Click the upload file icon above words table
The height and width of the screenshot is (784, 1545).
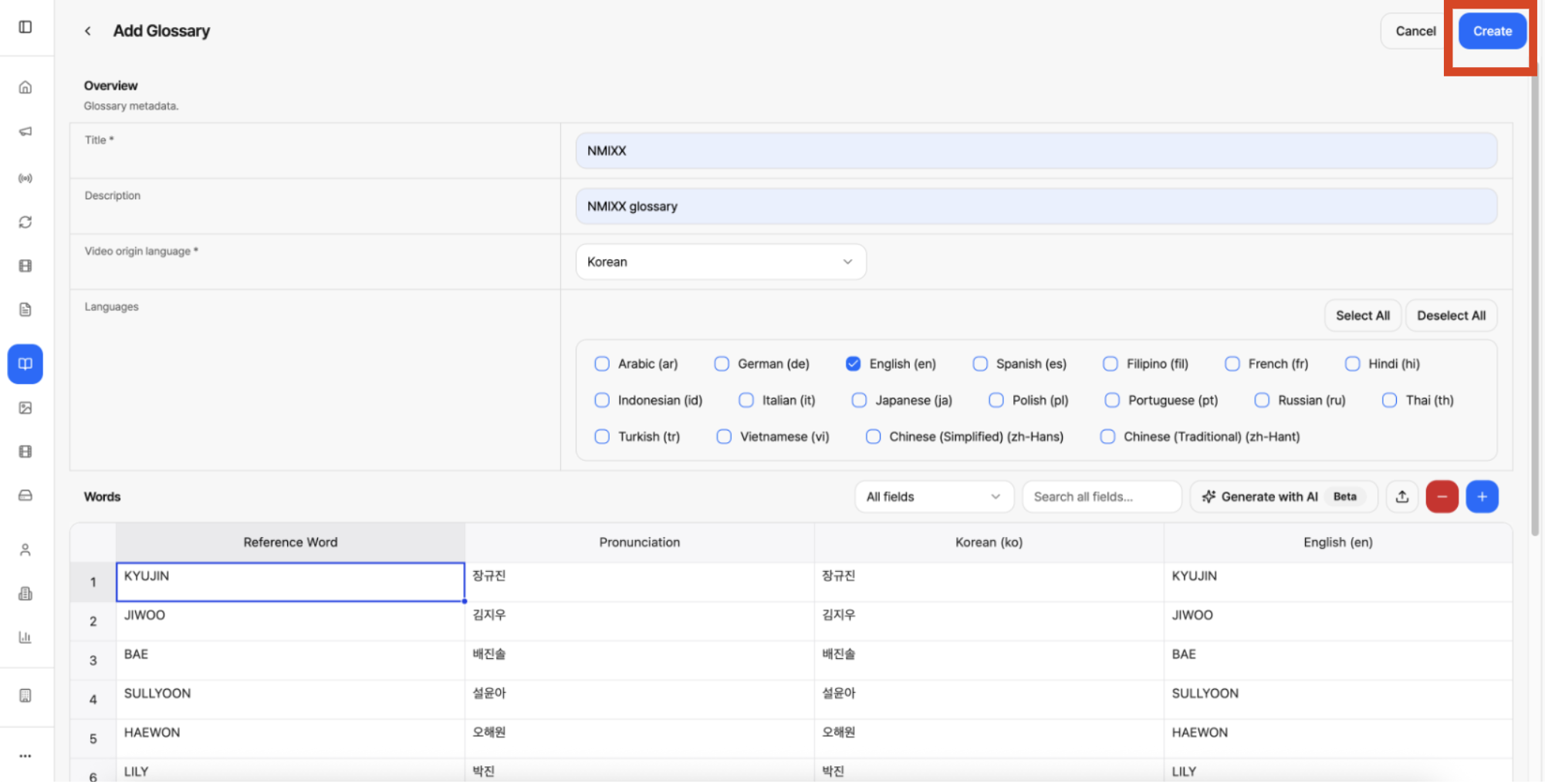[1402, 496]
